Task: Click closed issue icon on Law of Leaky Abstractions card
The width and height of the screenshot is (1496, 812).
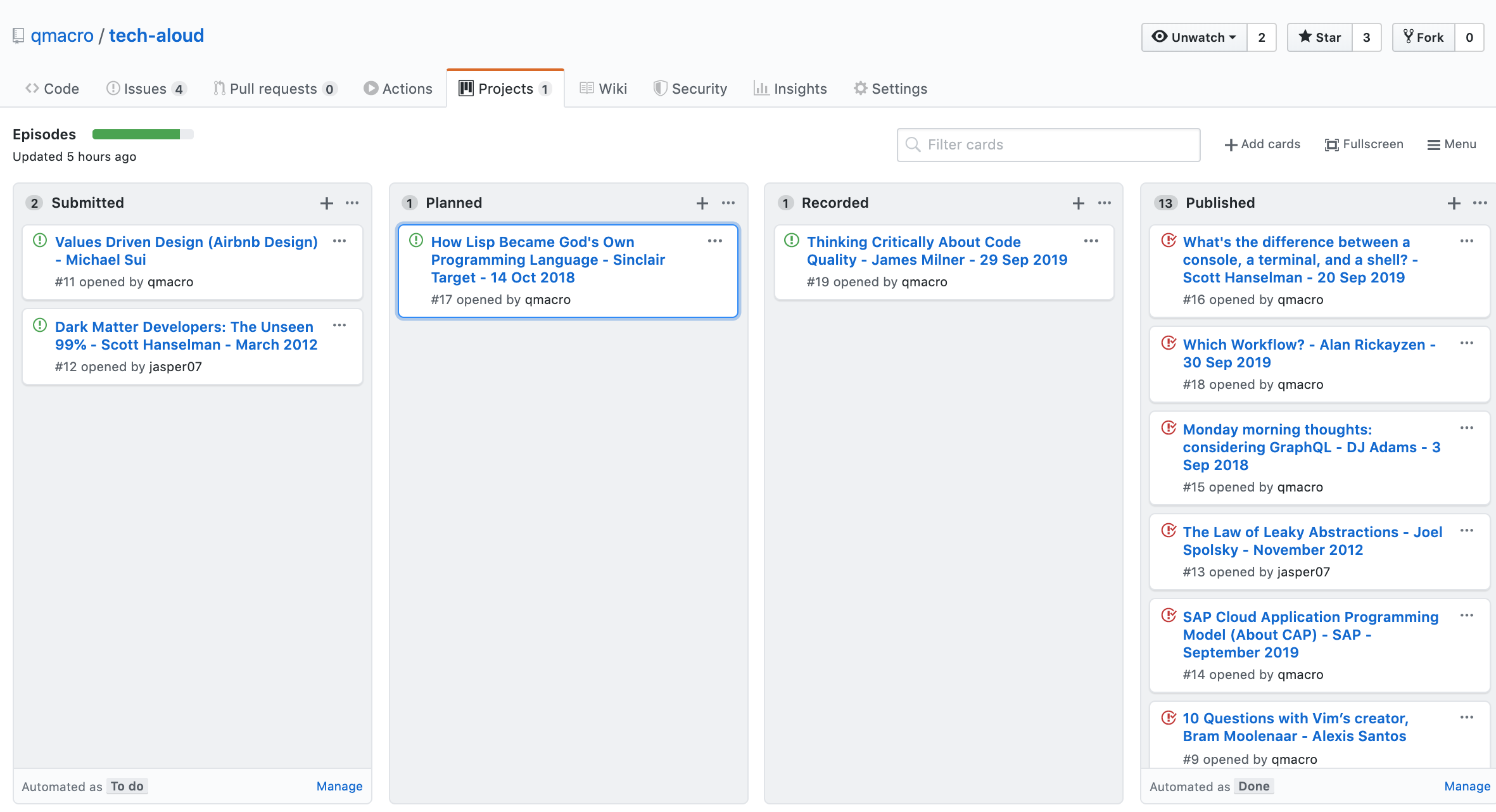Action: [x=1169, y=531]
